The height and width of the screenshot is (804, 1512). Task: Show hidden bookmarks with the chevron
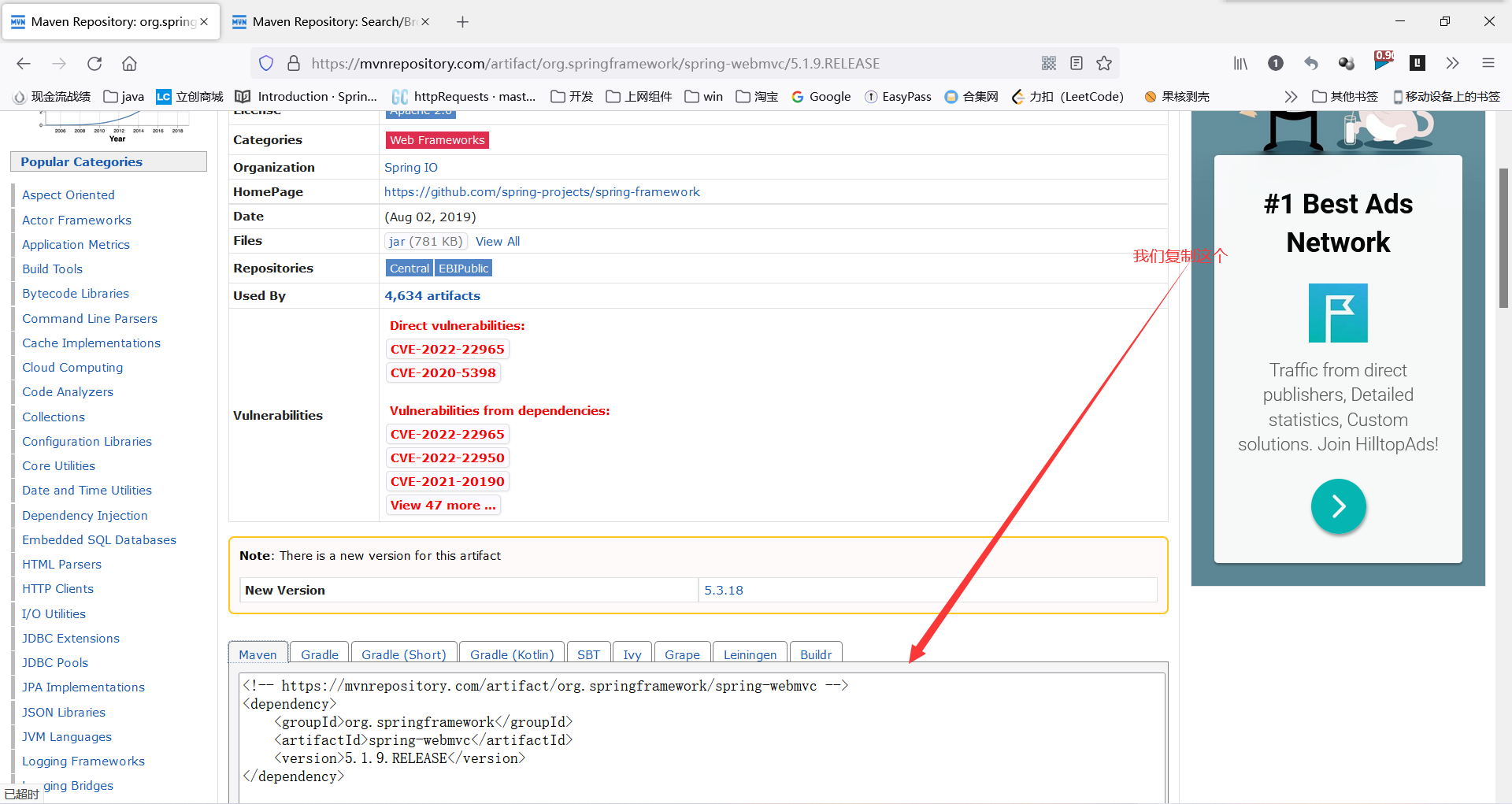[1291, 97]
